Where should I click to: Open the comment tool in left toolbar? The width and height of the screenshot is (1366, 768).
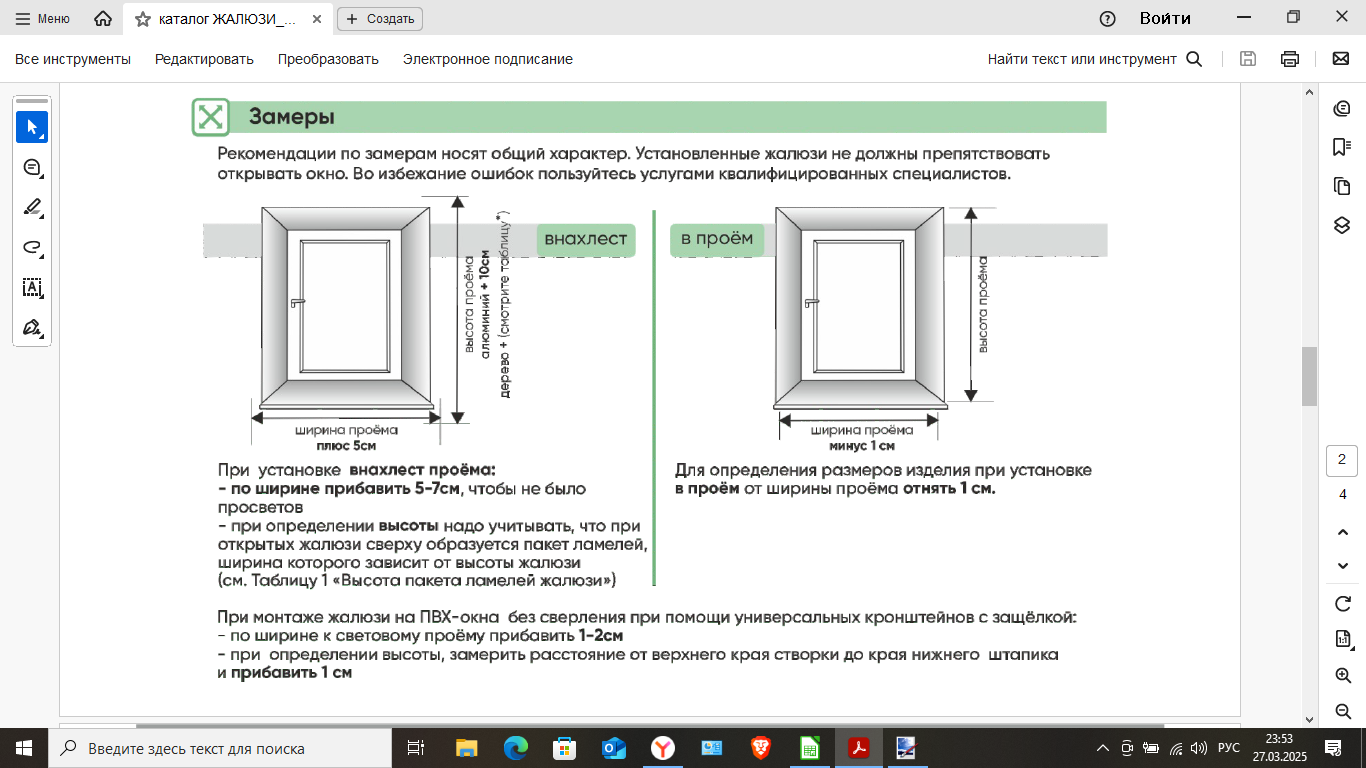click(31, 167)
